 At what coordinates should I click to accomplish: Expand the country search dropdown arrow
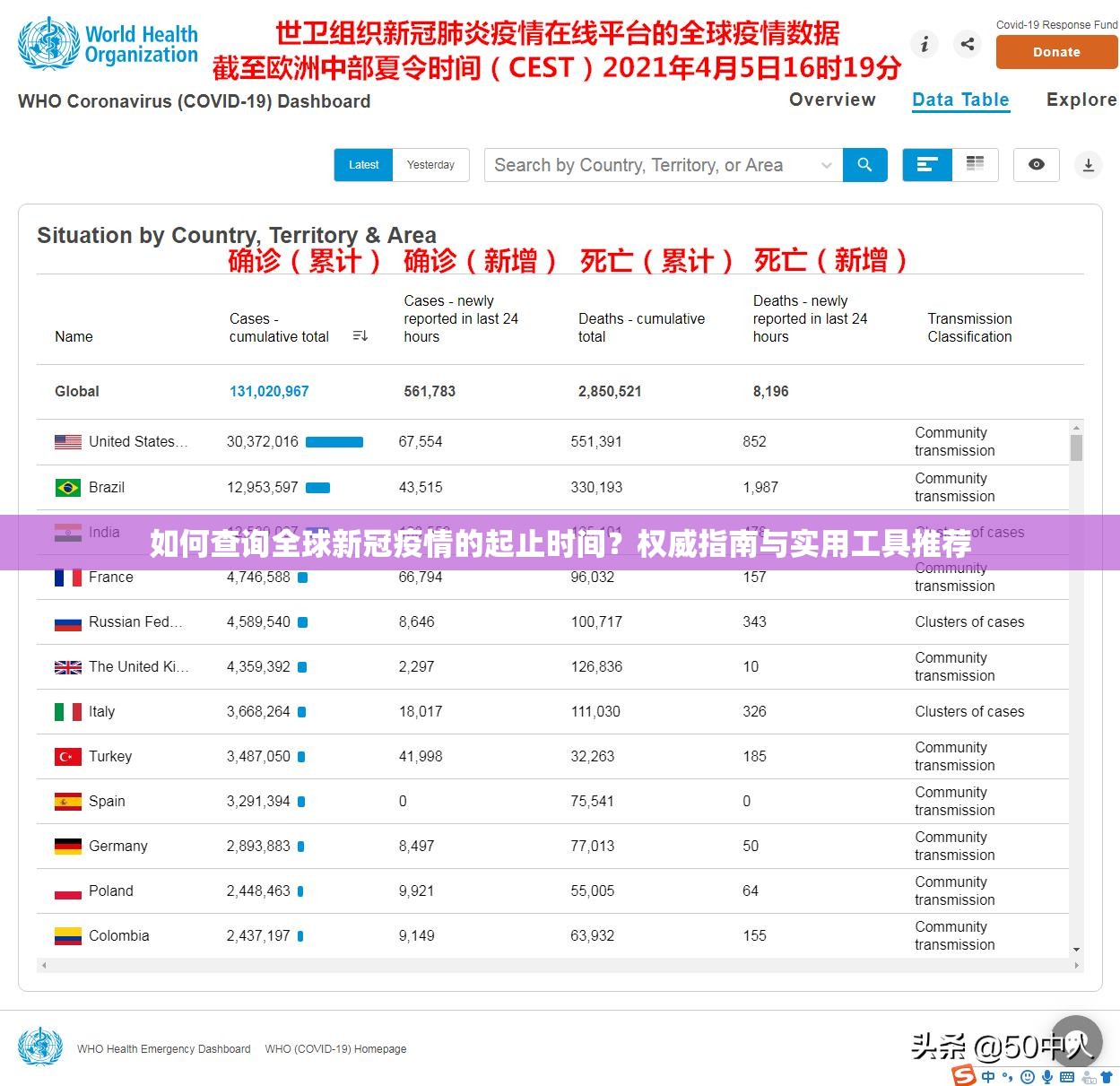826,165
